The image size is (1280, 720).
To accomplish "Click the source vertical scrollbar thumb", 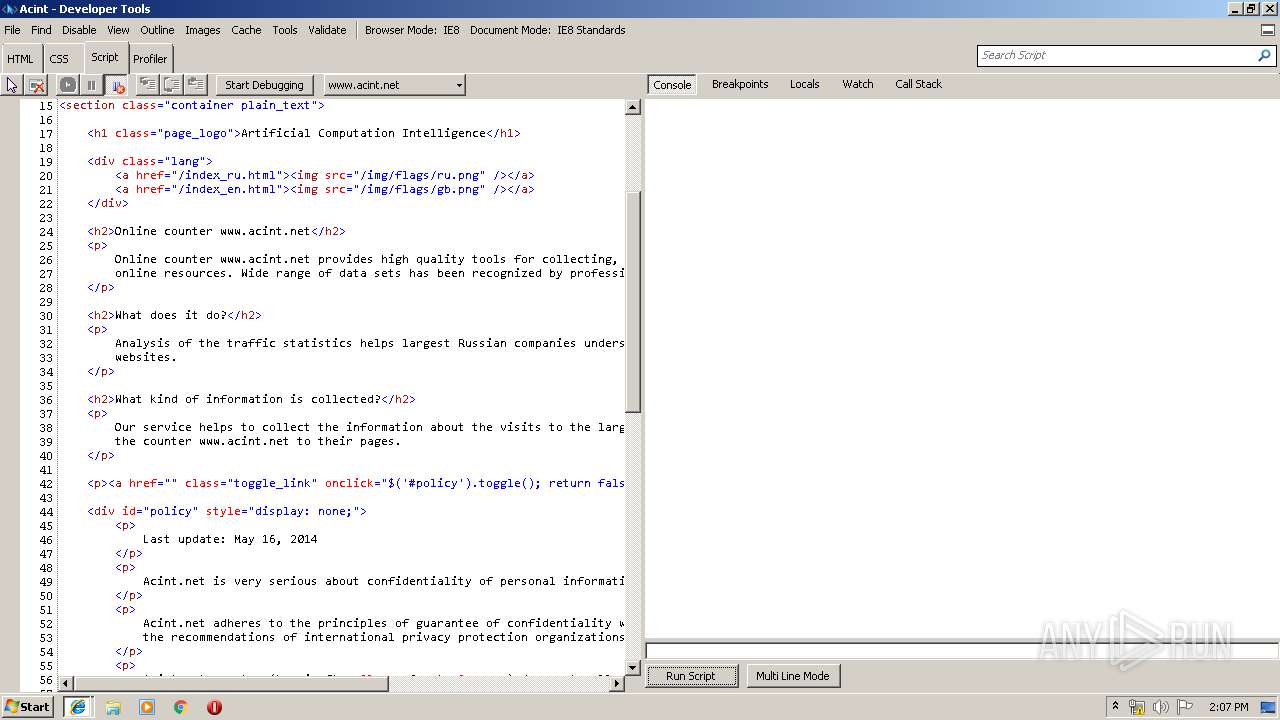I will pyautogui.click(x=633, y=302).
